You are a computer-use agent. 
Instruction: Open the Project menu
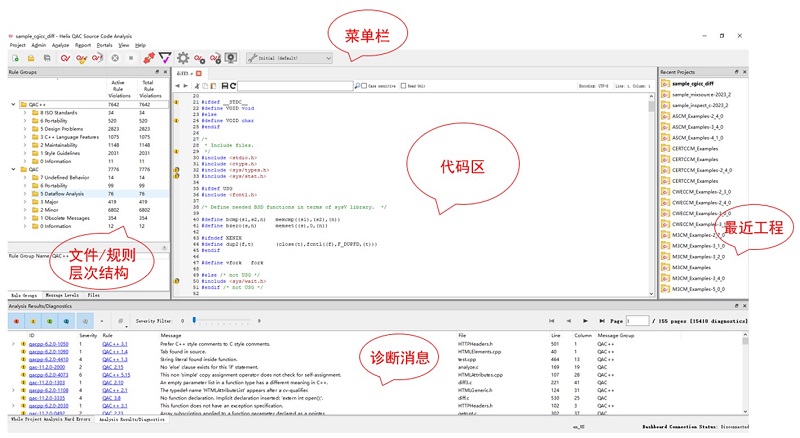tap(17, 45)
